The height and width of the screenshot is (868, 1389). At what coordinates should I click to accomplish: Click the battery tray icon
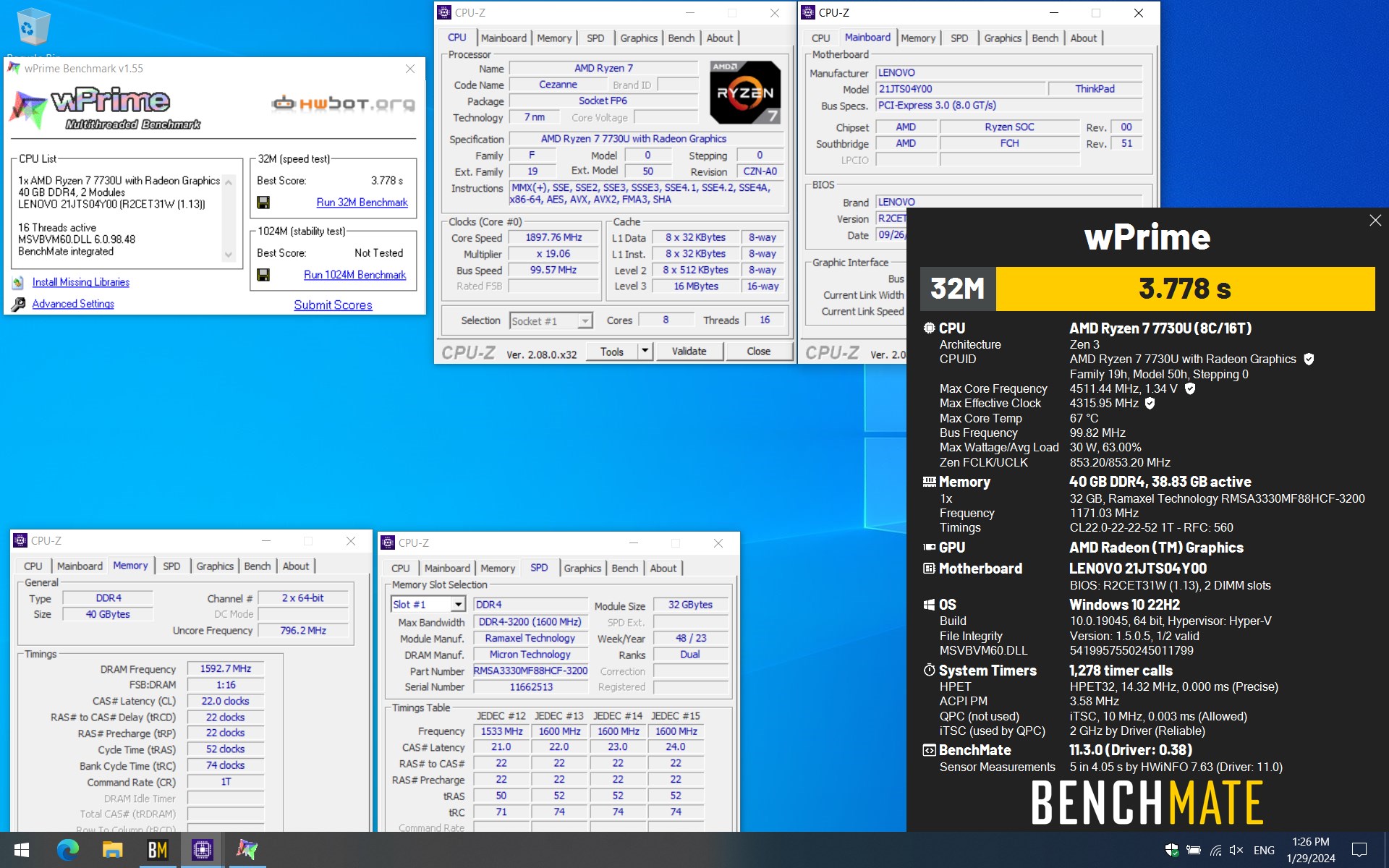pyautogui.click(x=1194, y=850)
